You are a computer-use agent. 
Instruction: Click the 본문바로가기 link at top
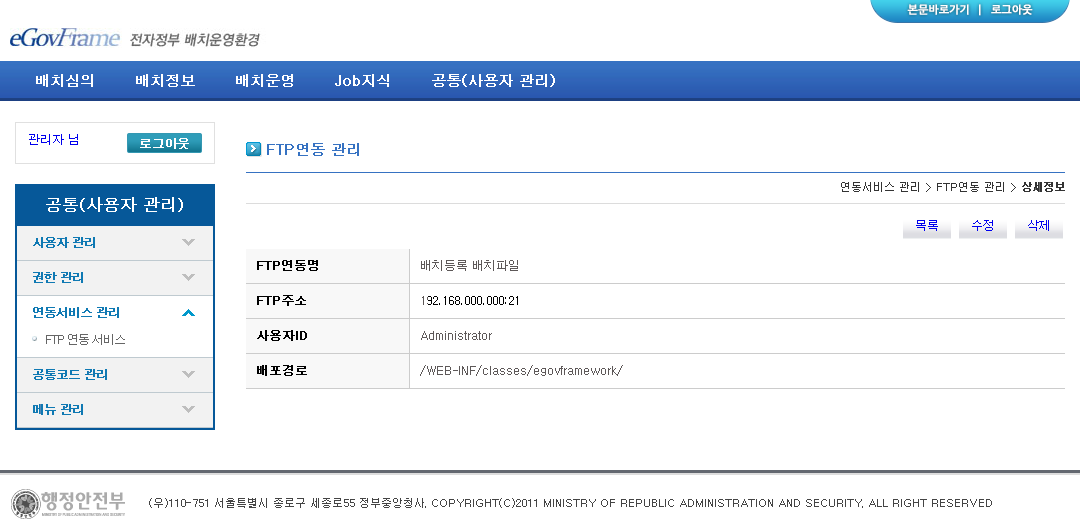click(x=938, y=10)
